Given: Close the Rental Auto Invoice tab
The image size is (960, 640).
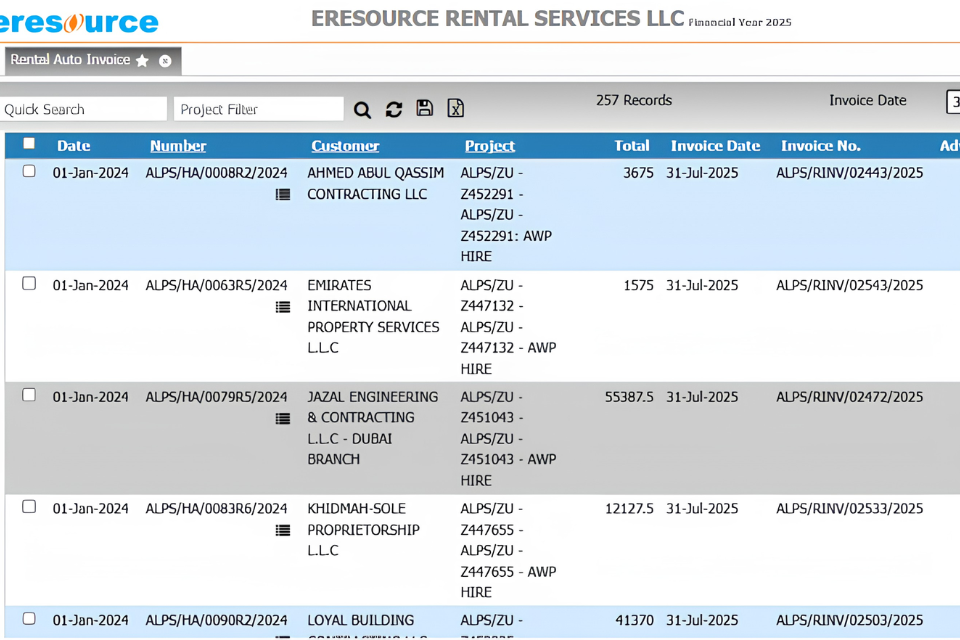Looking at the screenshot, I should (165, 61).
